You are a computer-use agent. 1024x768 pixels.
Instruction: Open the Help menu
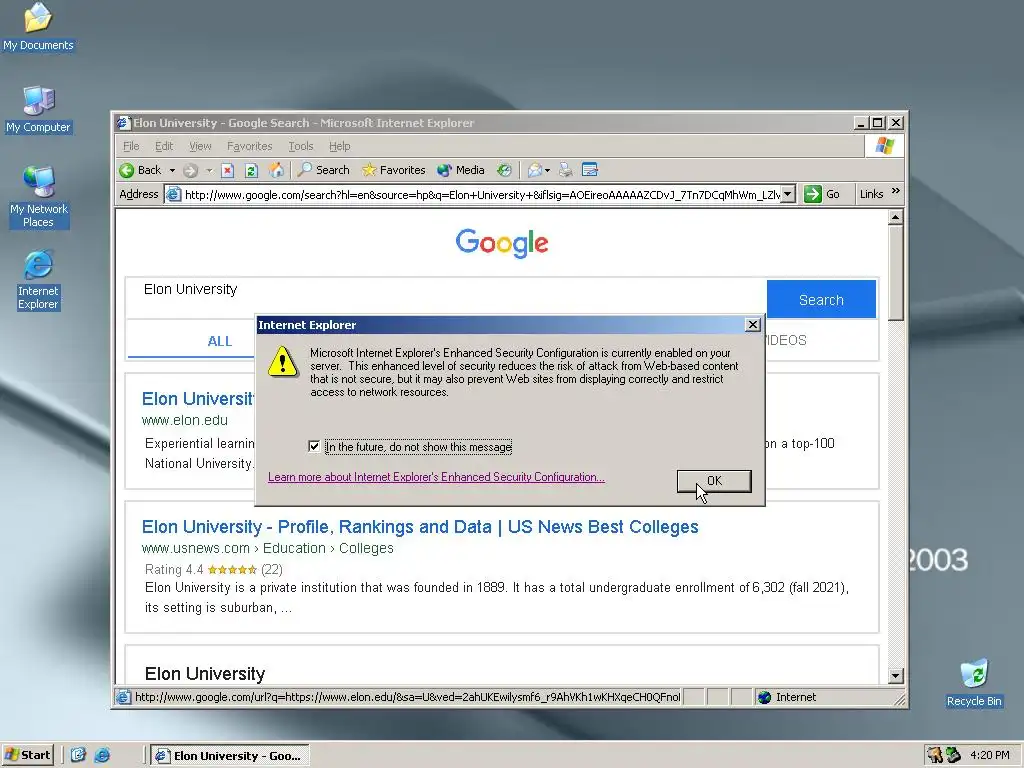[340, 146]
